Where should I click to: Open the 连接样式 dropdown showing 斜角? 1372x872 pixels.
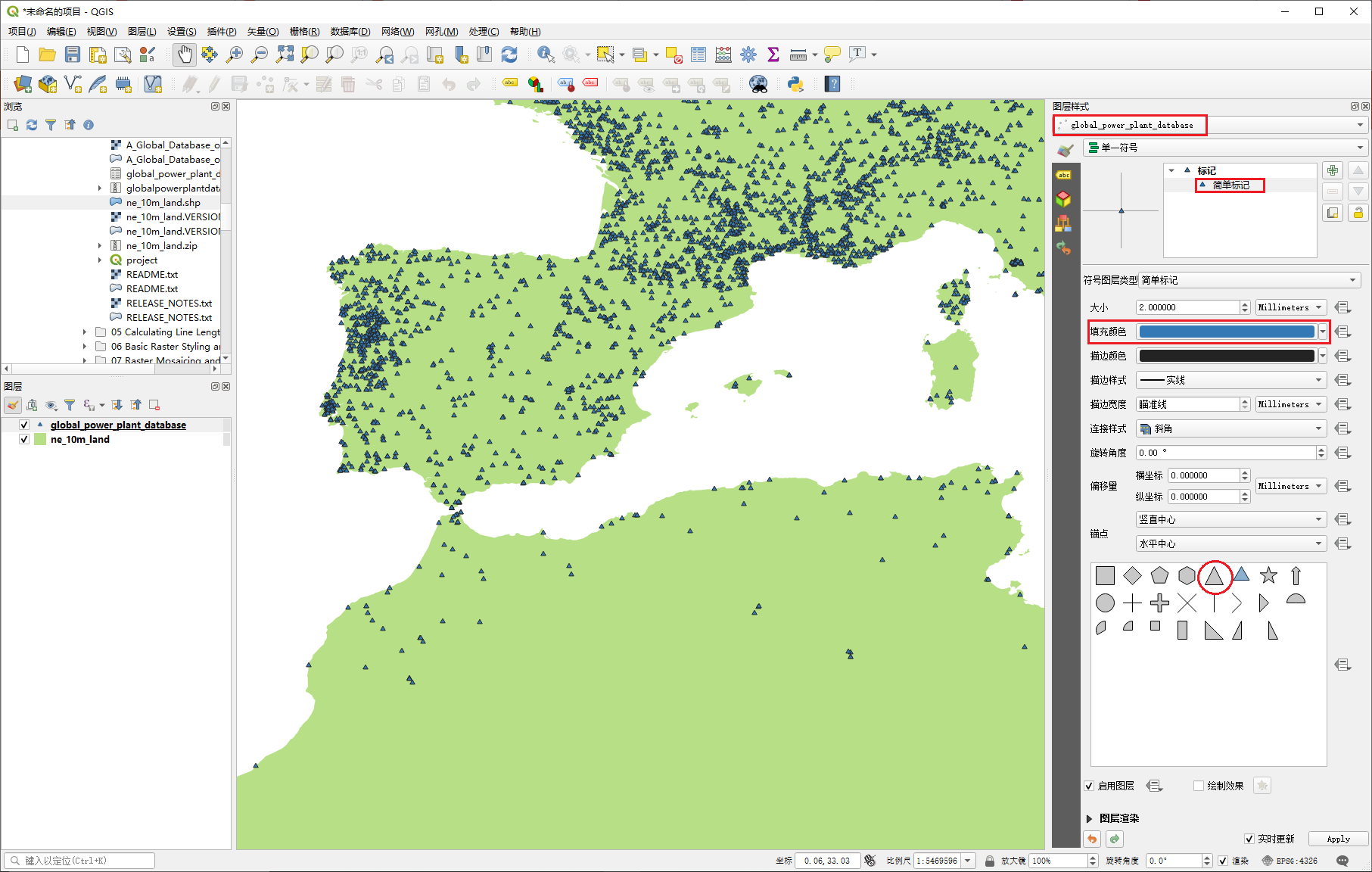click(x=1230, y=428)
